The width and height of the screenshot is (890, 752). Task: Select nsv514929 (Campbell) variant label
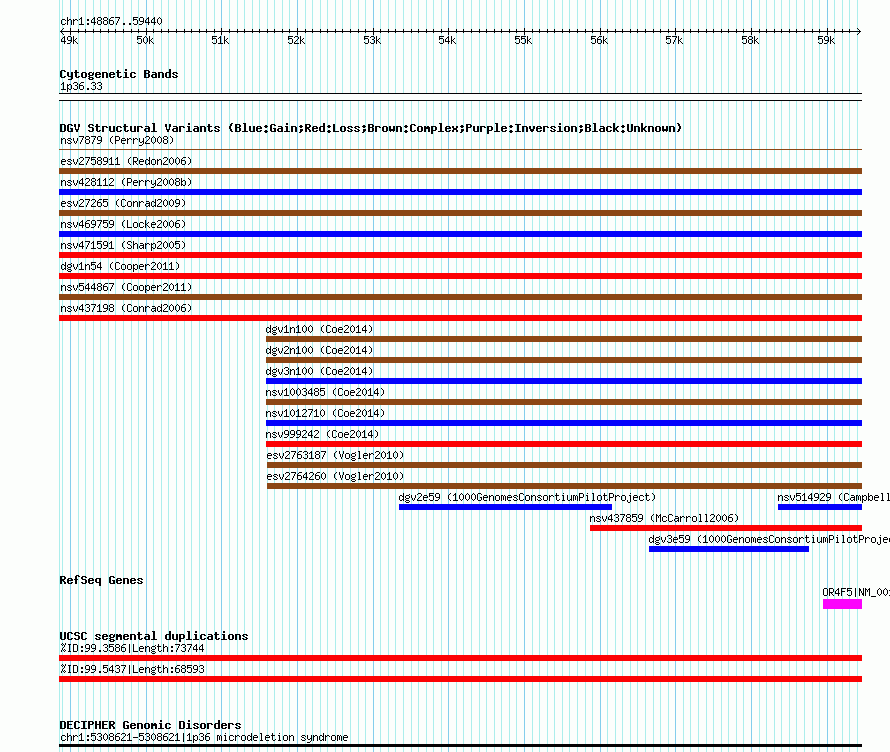[x=833, y=497]
